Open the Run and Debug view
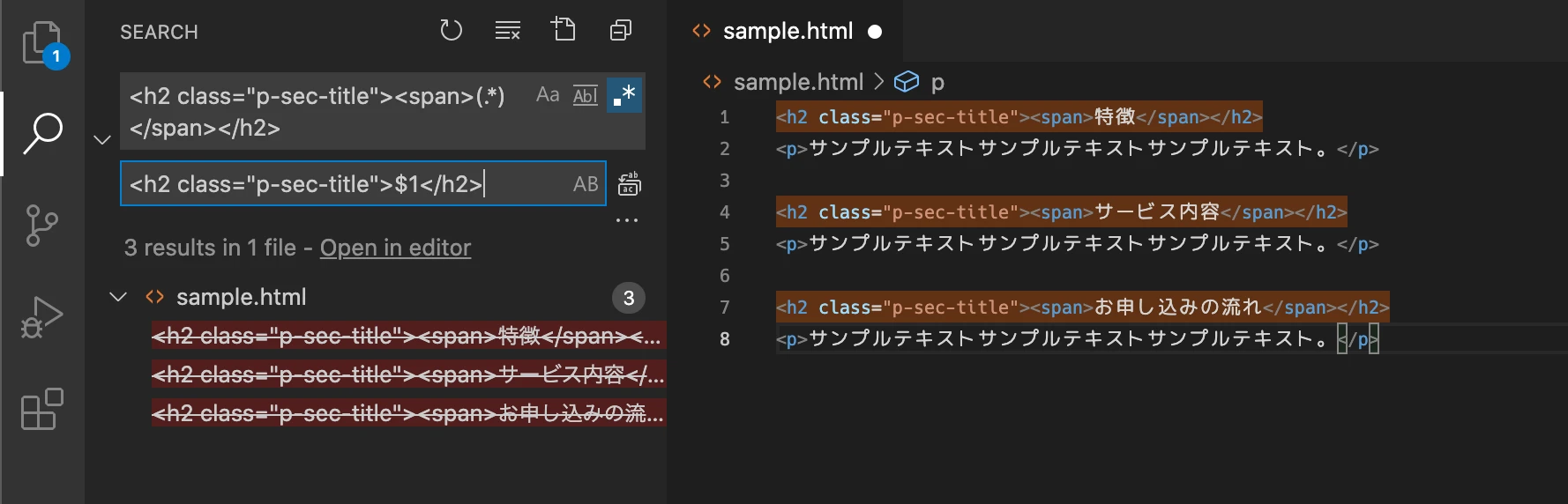The width and height of the screenshot is (1568, 504). (x=42, y=317)
